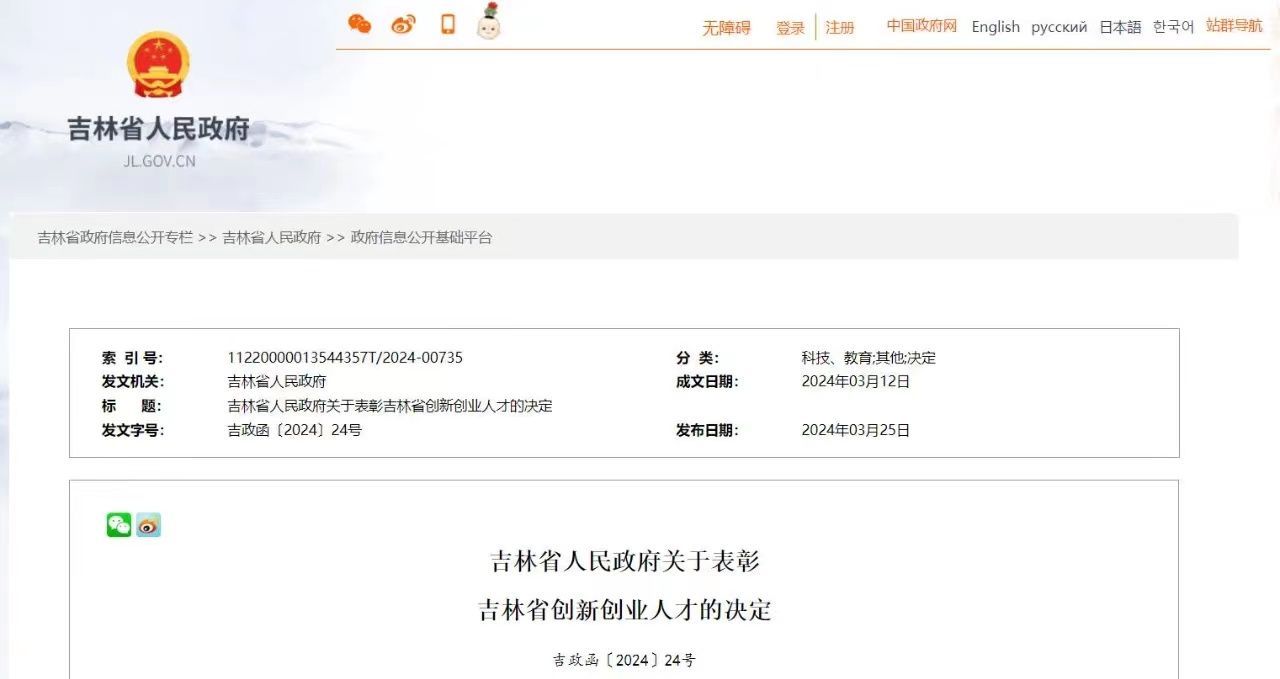Click the 注册 register link
Image resolution: width=1280 pixels, height=679 pixels.
pos(840,28)
